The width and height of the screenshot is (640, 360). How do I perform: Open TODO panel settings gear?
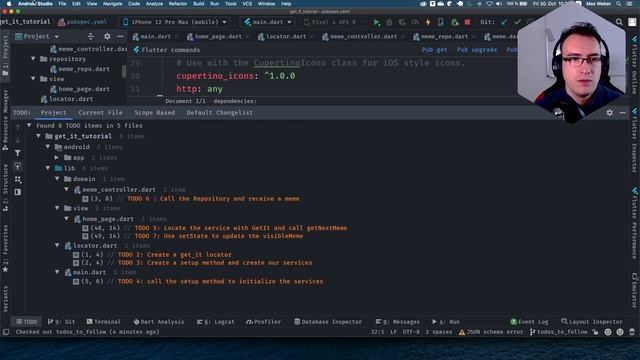click(609, 113)
